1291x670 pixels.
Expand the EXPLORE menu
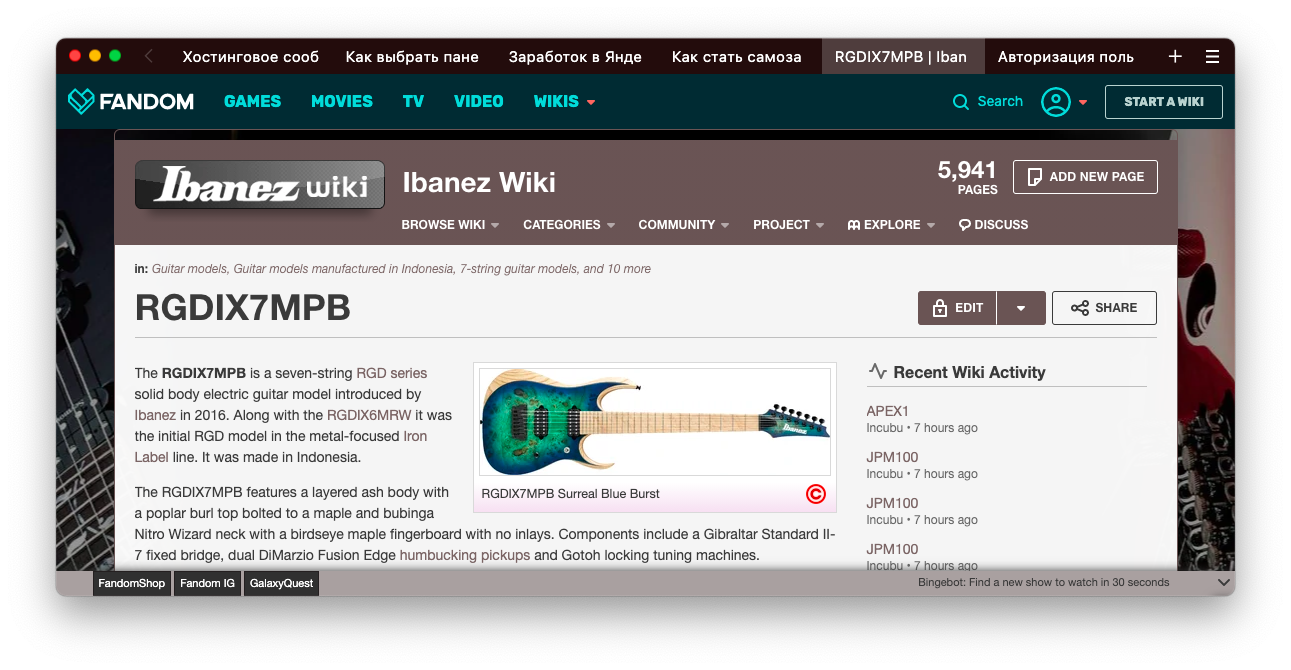tap(891, 225)
